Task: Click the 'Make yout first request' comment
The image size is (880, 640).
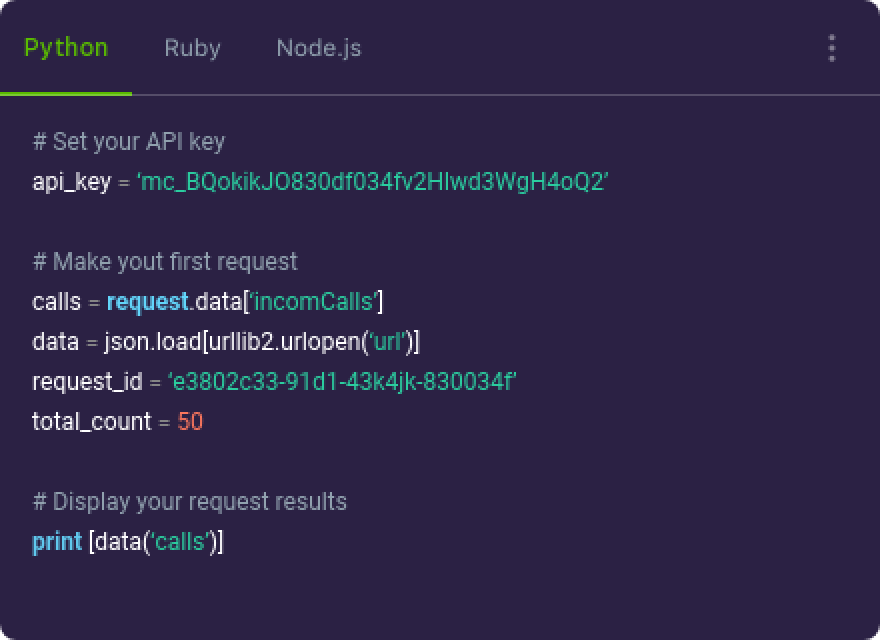Action: [x=166, y=261]
